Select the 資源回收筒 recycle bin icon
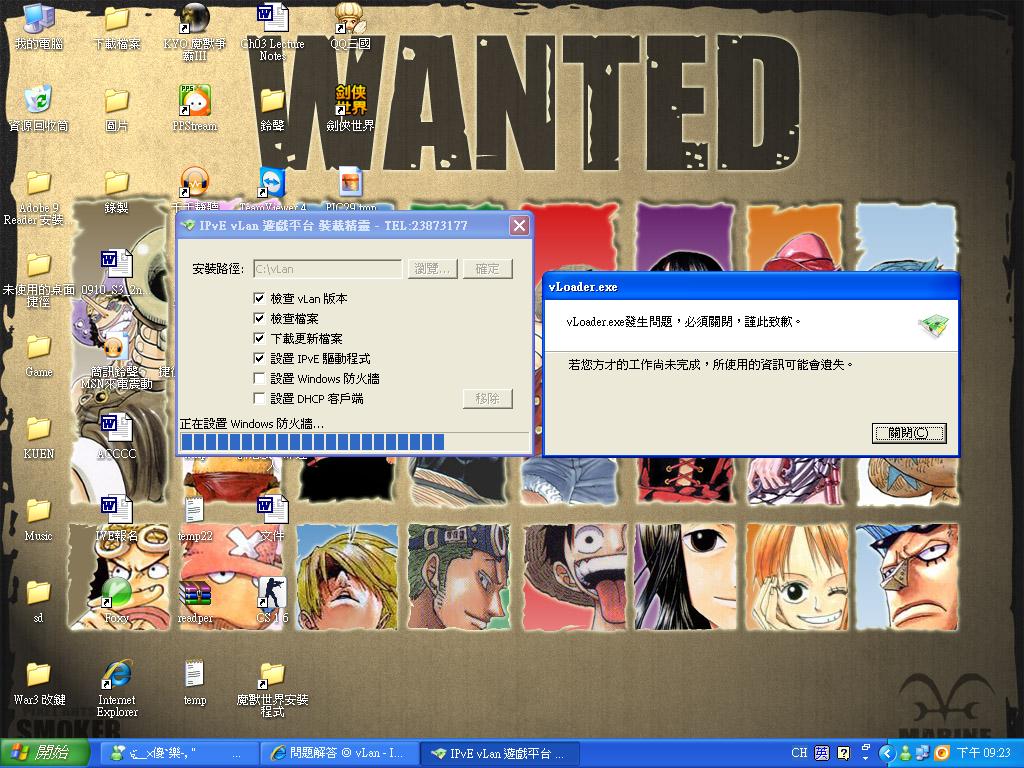1024x768 pixels. tap(39, 108)
